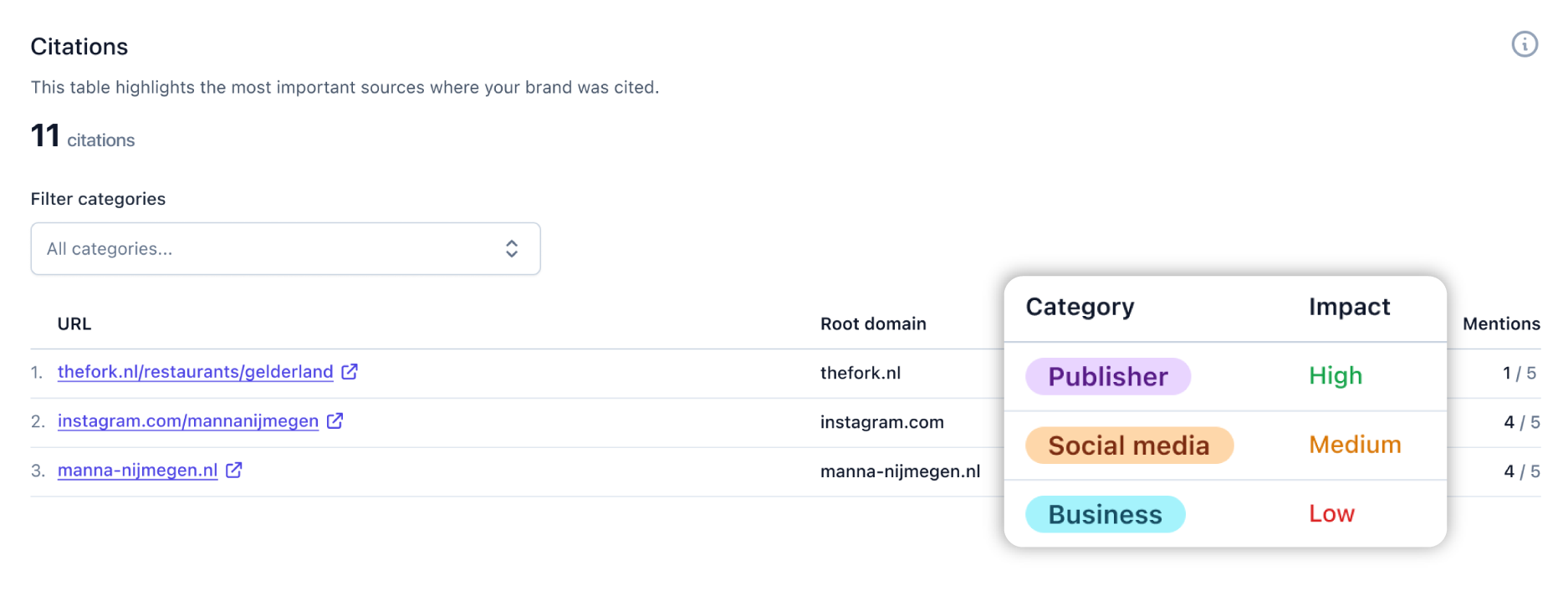Open external link icon for instagram.com URL
1568x611 pixels.
coord(335,421)
